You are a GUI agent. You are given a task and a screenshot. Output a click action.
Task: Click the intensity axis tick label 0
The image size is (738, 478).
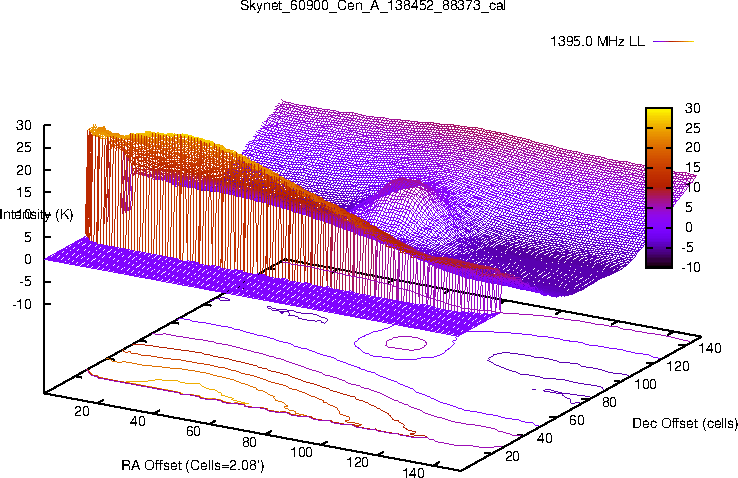28,259
